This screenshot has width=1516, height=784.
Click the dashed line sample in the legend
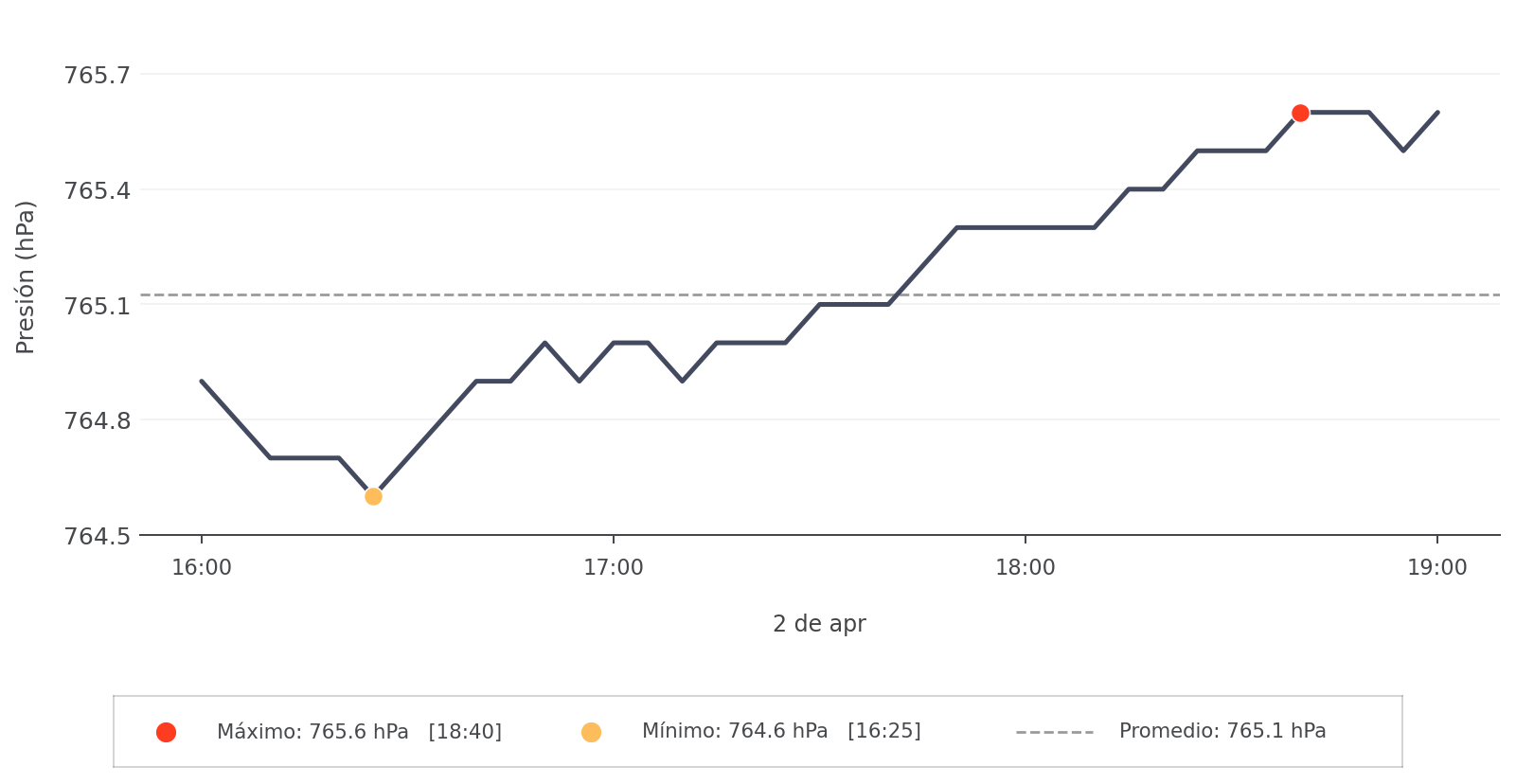coord(1054,732)
